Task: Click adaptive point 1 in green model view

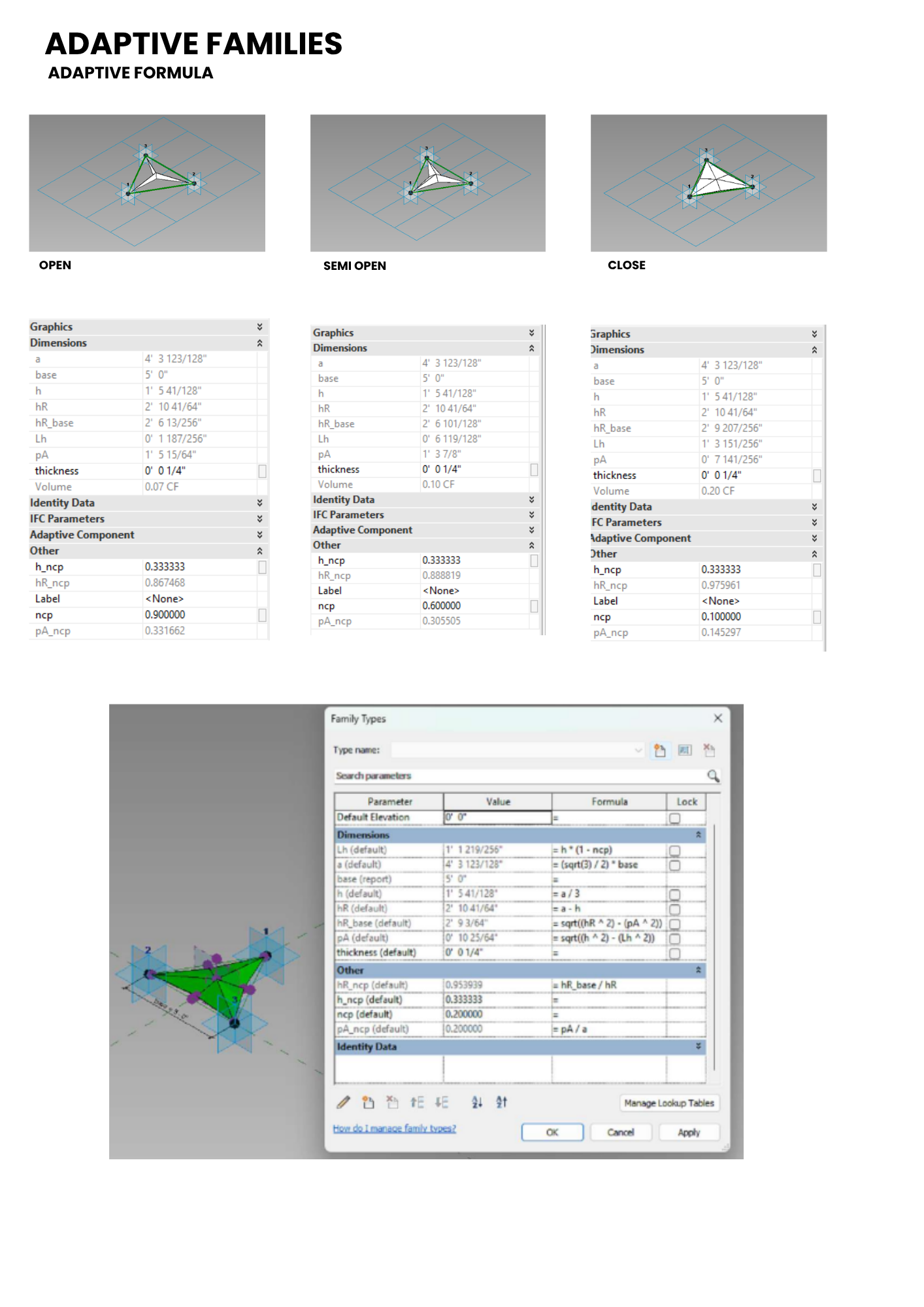Action: pos(266,956)
